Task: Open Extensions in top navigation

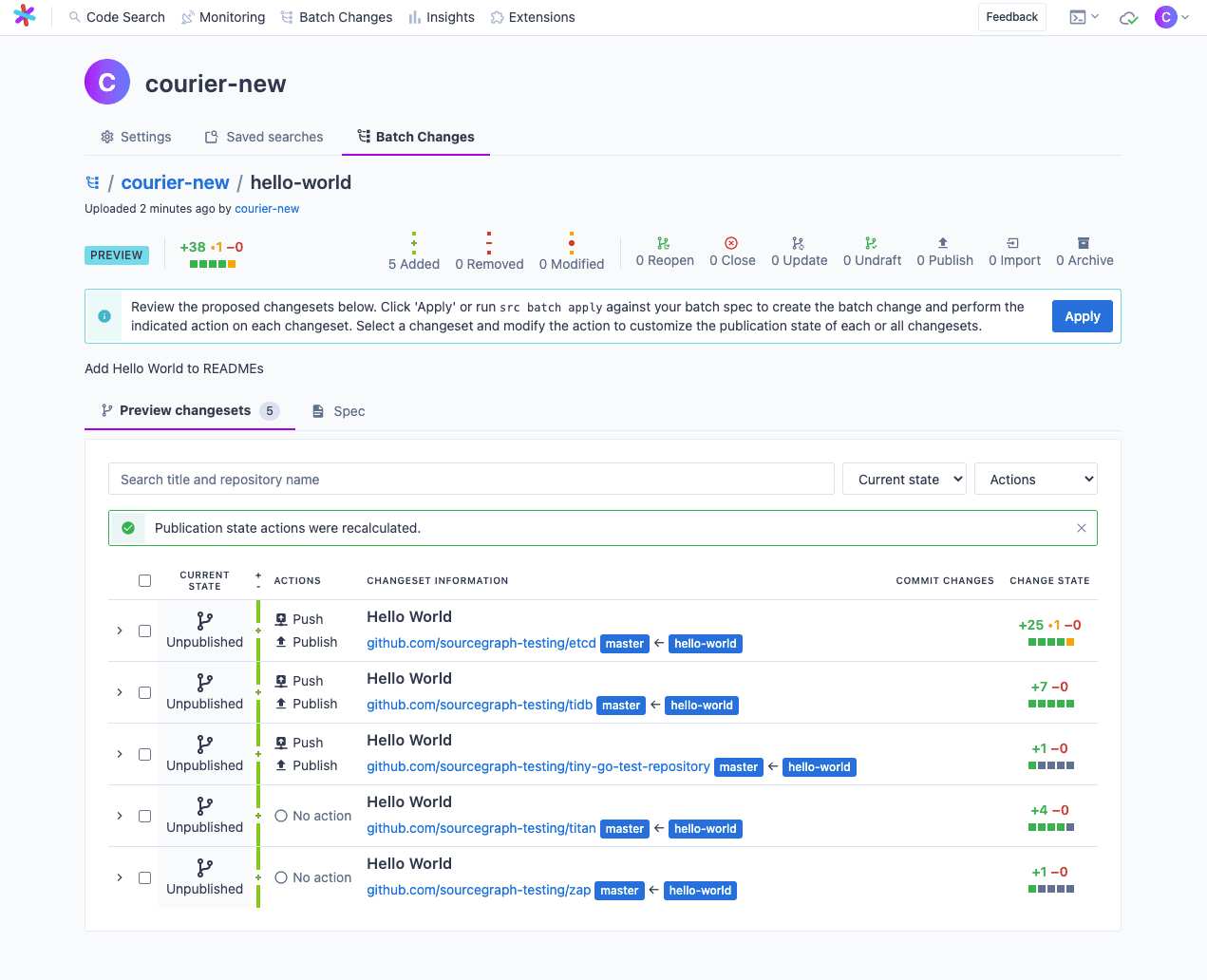Action: [x=533, y=17]
